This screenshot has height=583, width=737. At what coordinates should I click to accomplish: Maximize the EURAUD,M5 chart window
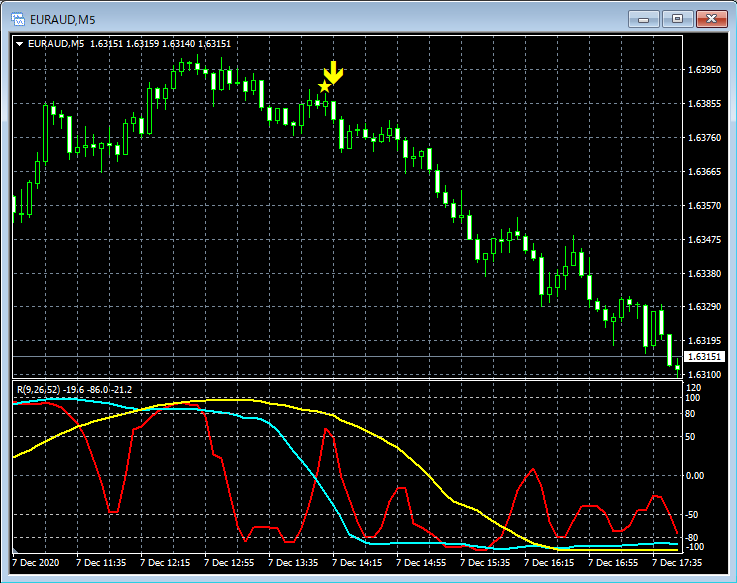(678, 18)
